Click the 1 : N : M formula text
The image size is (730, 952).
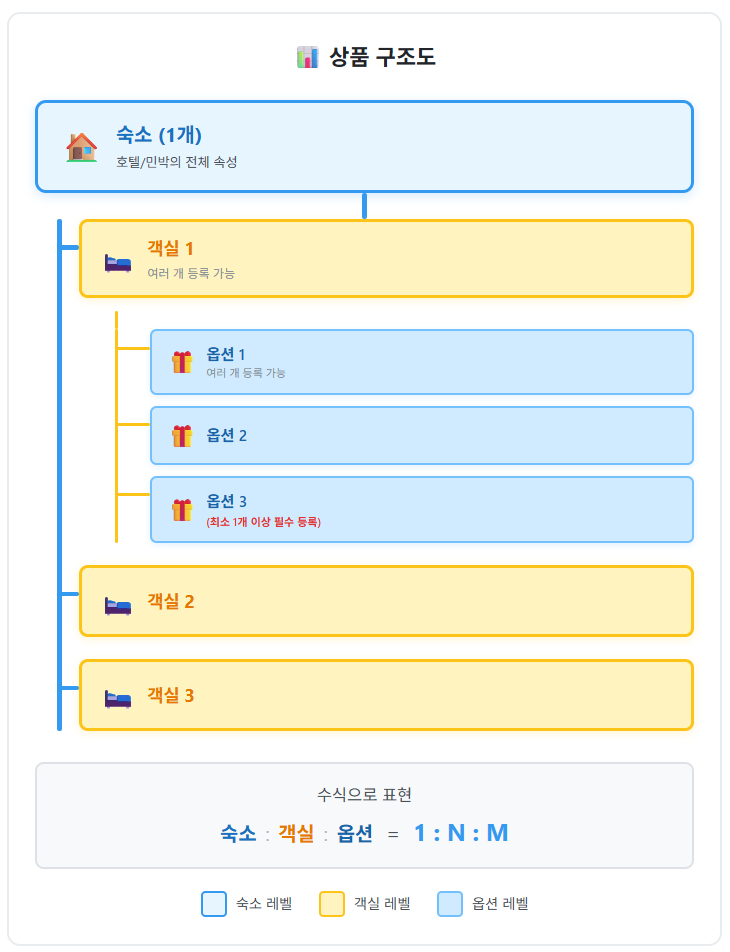tap(461, 833)
